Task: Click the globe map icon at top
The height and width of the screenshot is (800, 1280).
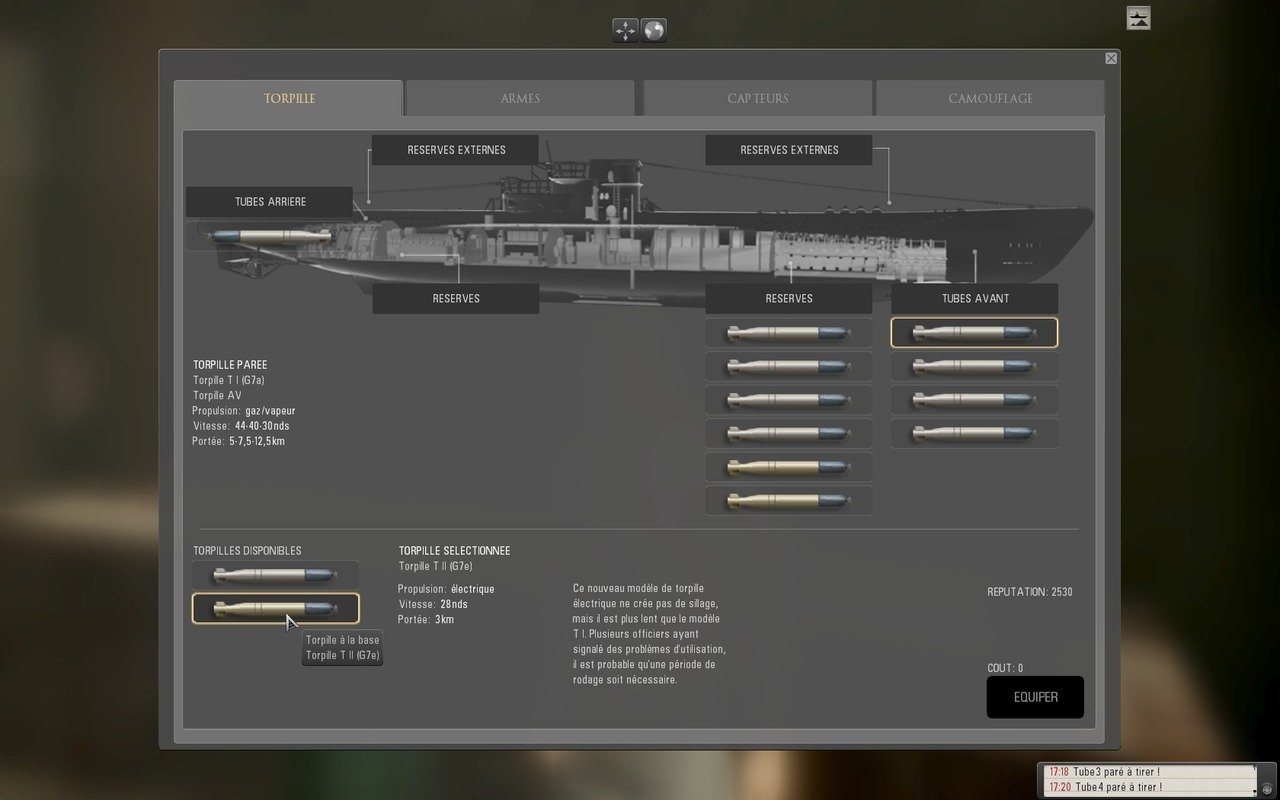Action: pyautogui.click(x=654, y=31)
